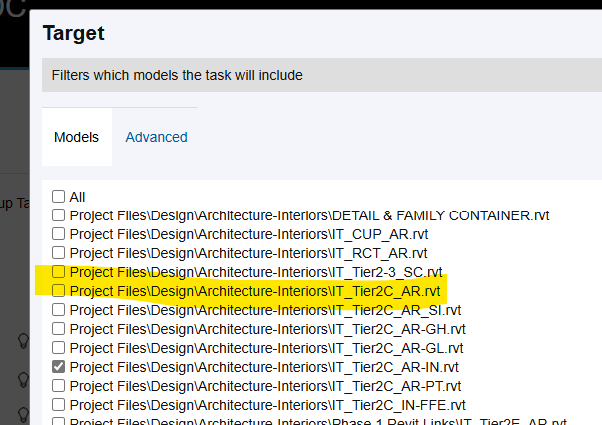This screenshot has height=425, width=602.
Task: Check the highlighted IT_Tier2C_AR.rvt checkbox
Action: [59, 291]
